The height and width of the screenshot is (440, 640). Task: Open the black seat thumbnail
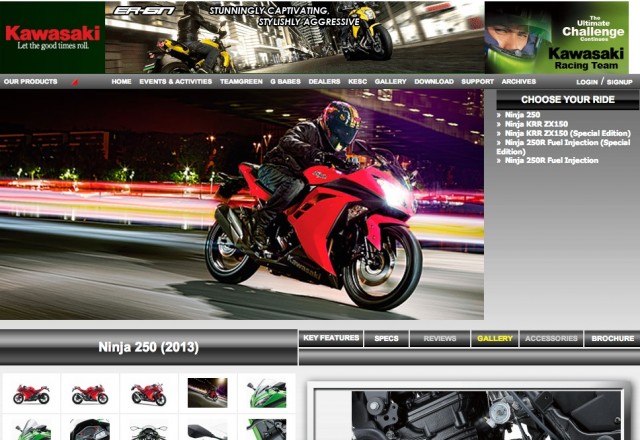207,427
